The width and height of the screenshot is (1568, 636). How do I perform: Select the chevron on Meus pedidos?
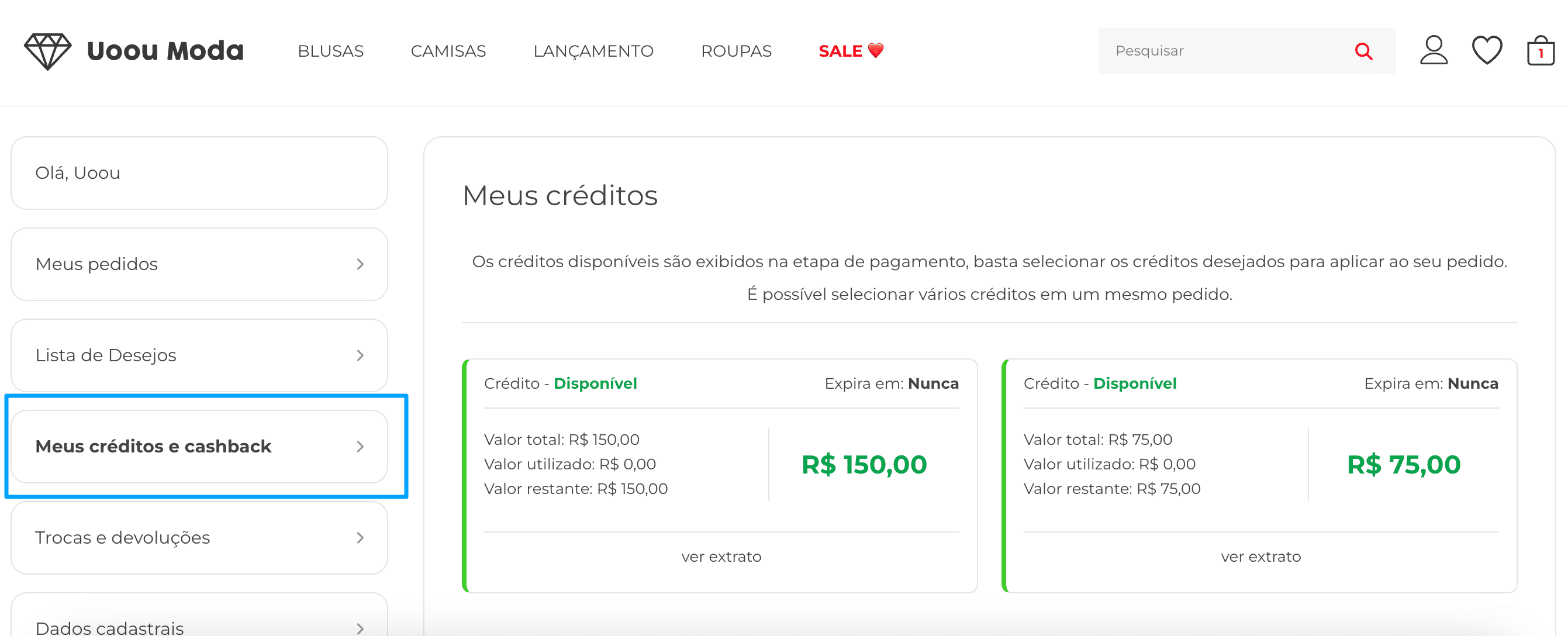tap(361, 264)
